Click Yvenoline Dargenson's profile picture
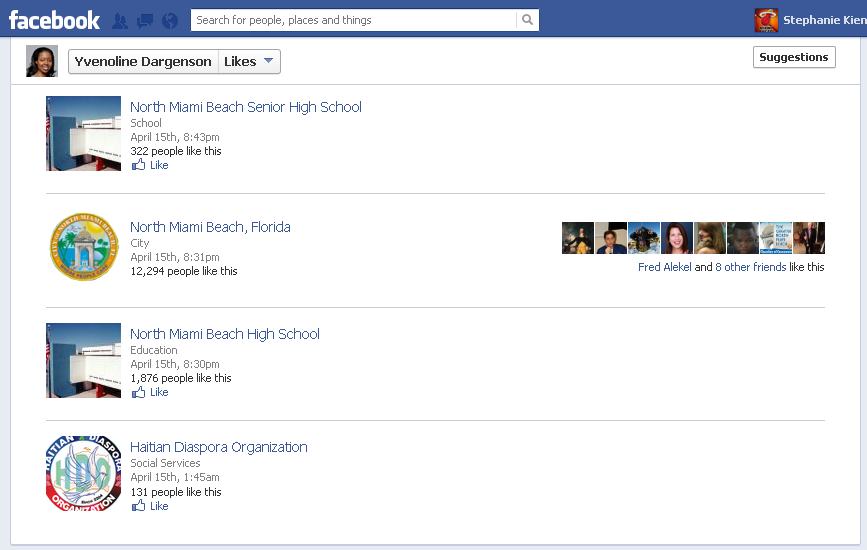 42,61
